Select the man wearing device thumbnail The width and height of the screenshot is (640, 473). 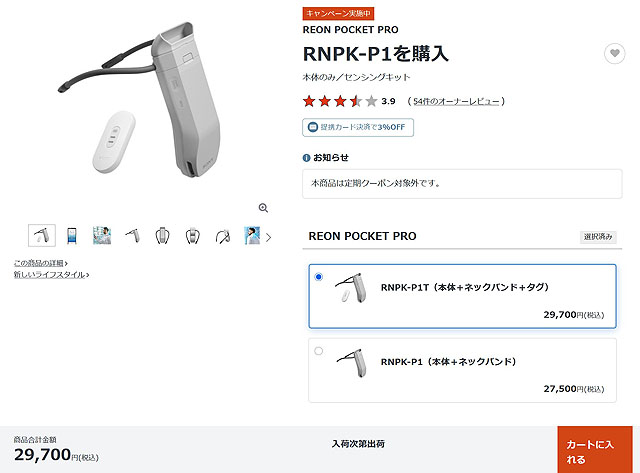pos(252,236)
